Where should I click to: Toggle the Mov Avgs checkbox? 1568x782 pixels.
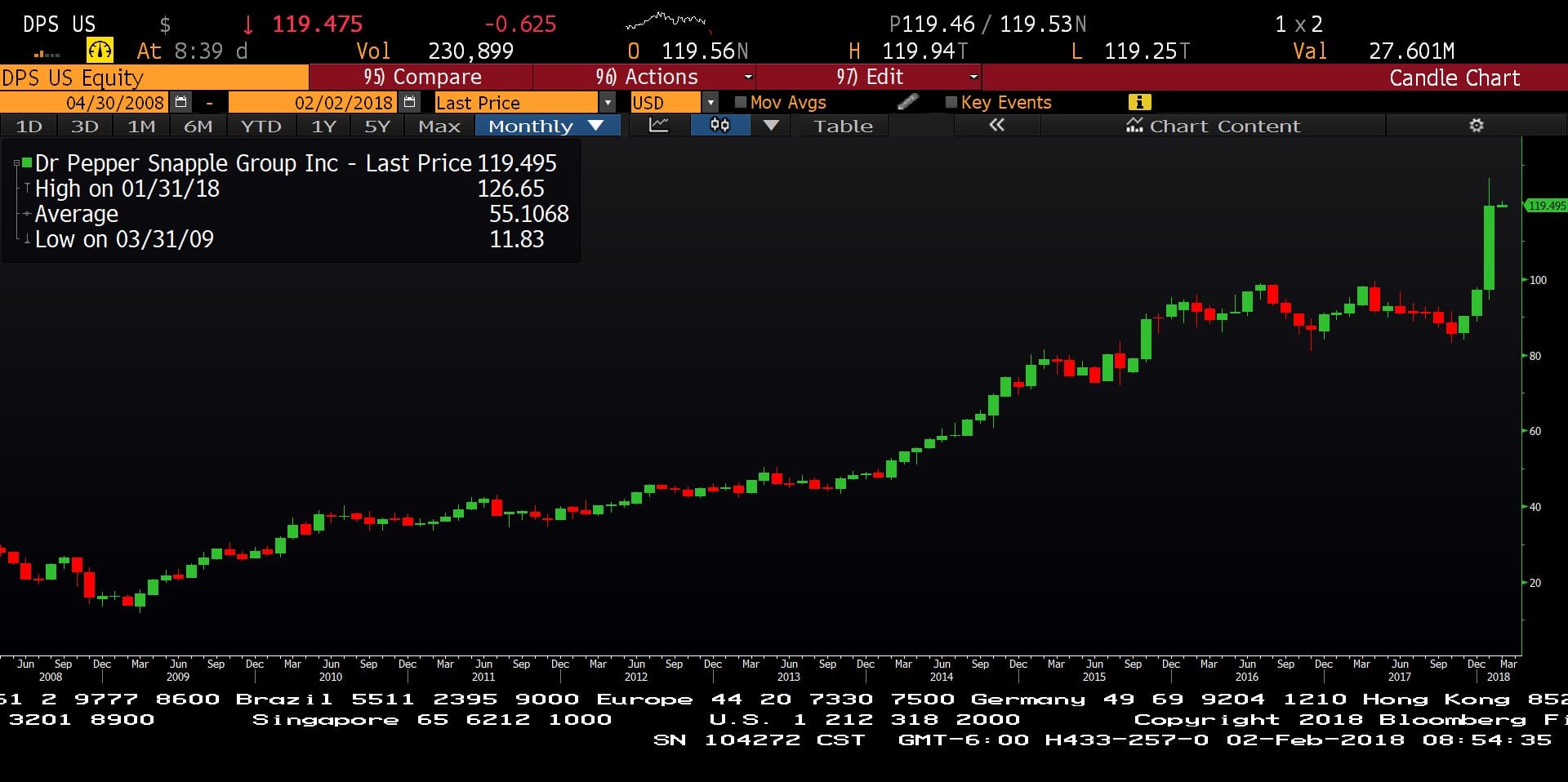(741, 102)
